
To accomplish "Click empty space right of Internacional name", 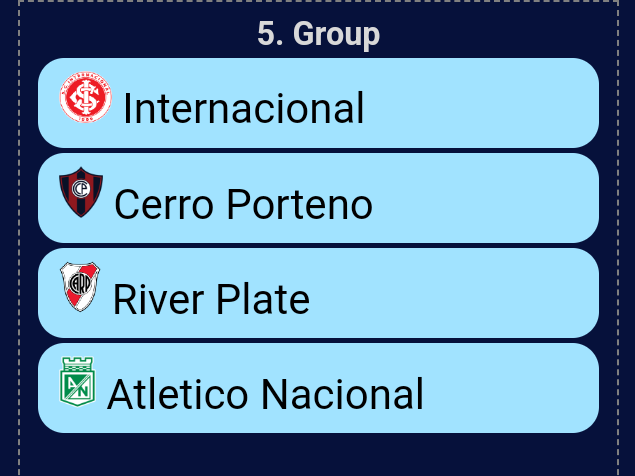I will coord(478,103).
